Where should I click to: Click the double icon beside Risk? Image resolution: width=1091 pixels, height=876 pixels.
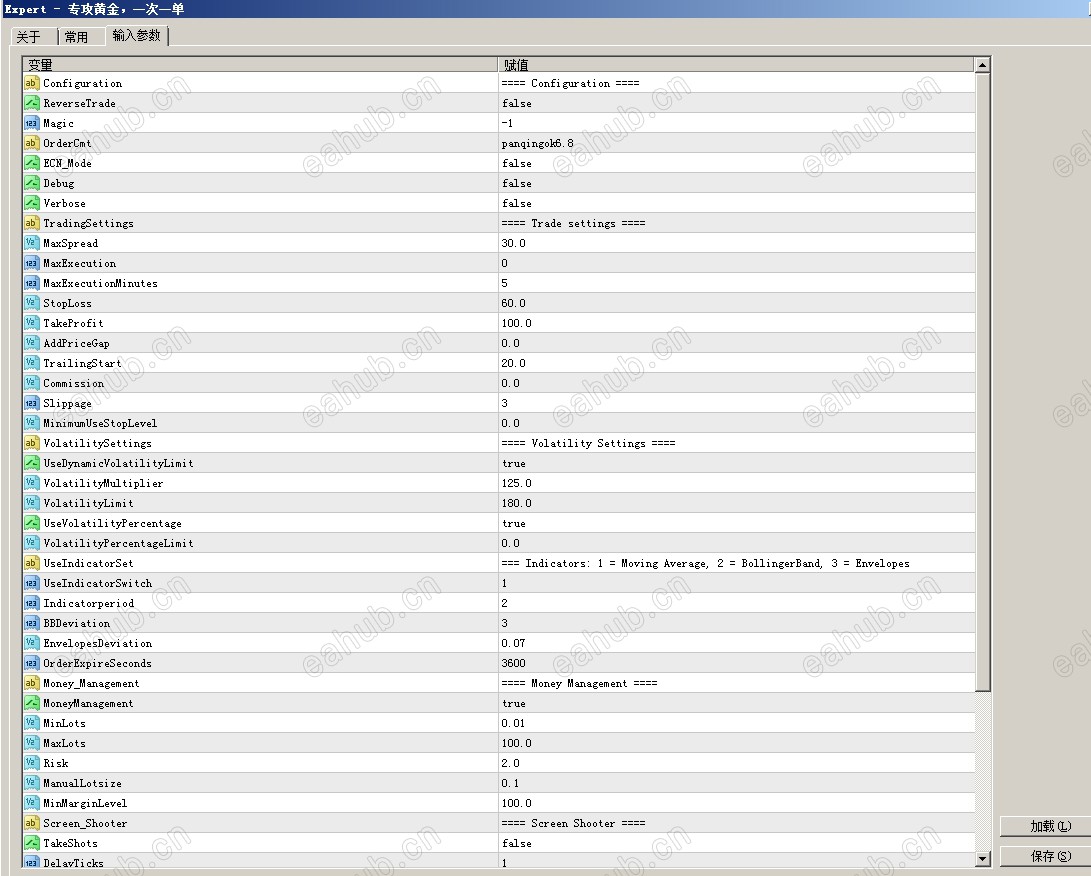(x=31, y=763)
